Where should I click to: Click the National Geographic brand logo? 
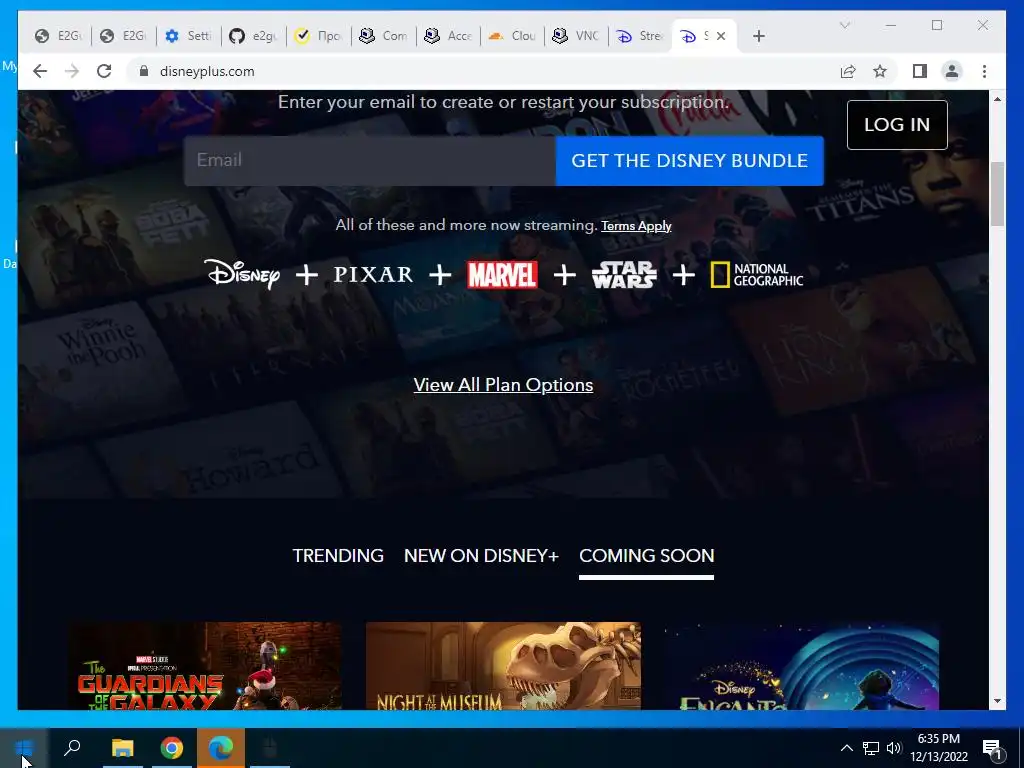[x=757, y=275]
